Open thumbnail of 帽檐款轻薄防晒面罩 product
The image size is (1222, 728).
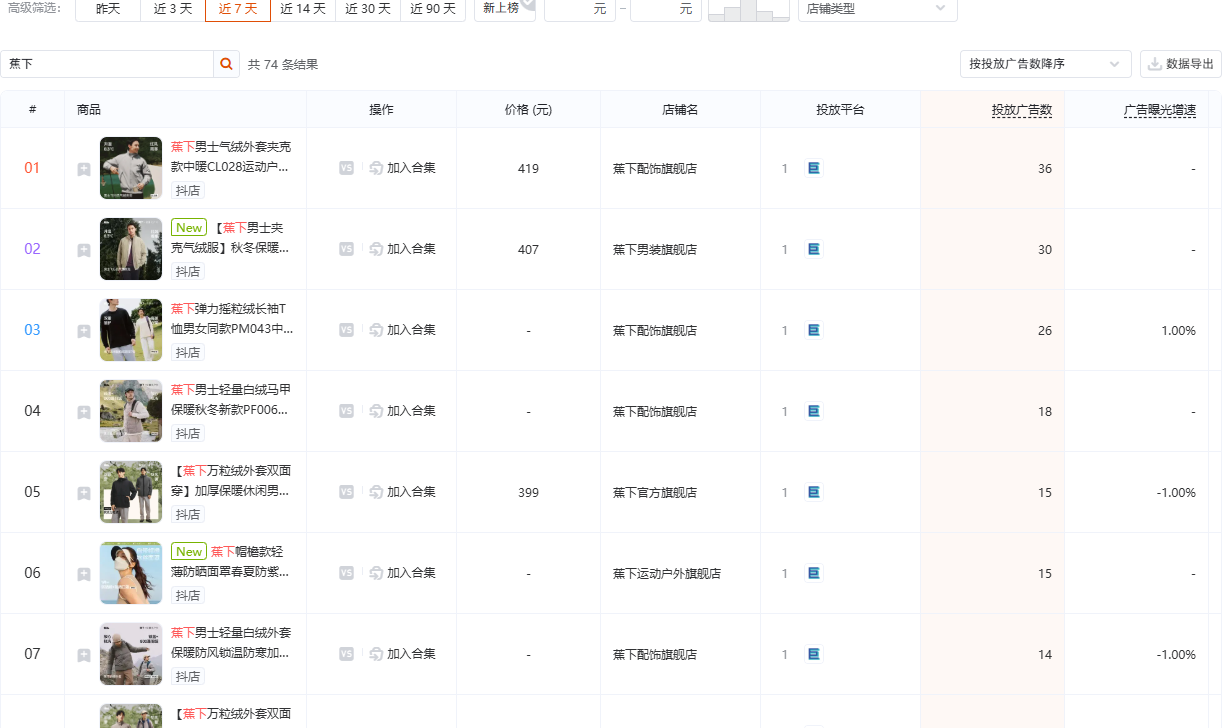[x=131, y=573]
